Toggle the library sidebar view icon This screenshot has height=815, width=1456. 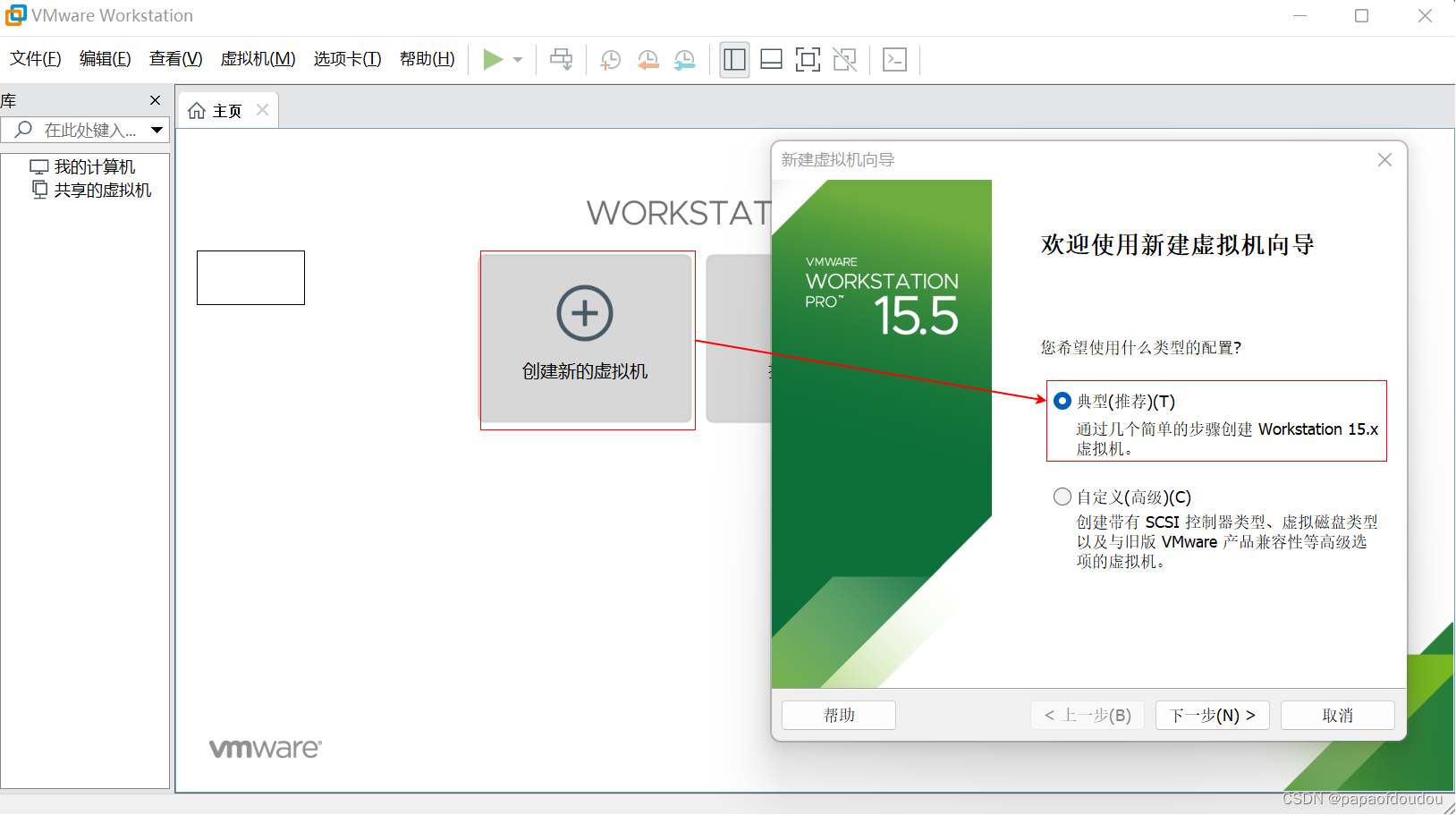(734, 60)
